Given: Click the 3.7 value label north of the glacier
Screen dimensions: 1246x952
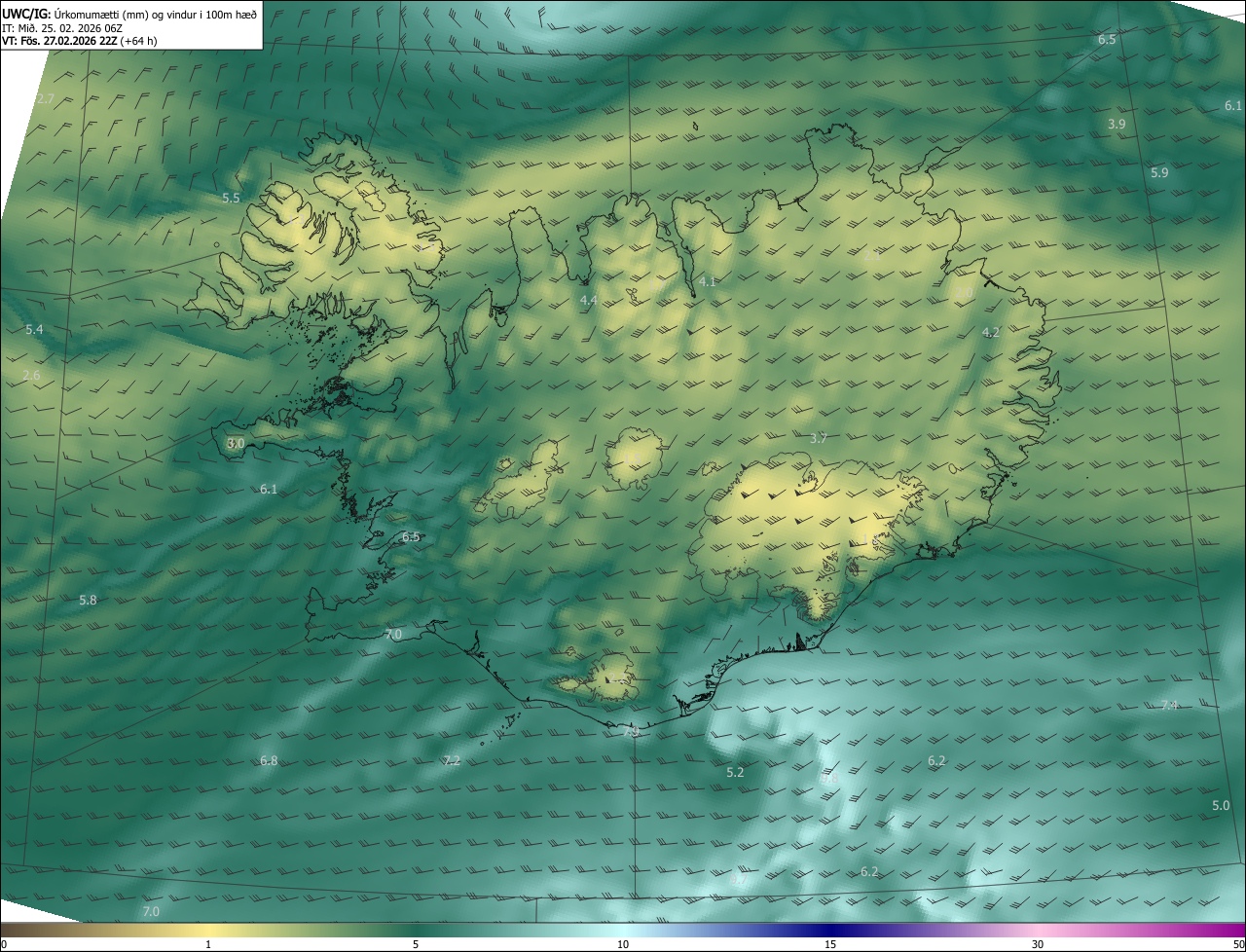Looking at the screenshot, I should pyautogui.click(x=819, y=439).
